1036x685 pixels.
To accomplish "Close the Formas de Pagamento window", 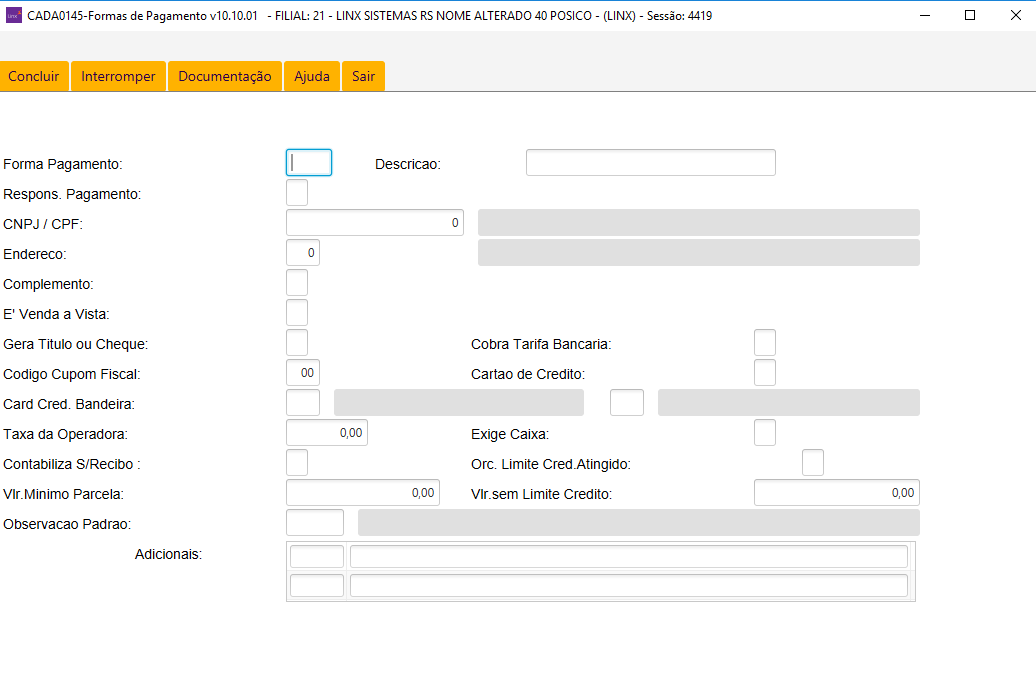I will 1016,15.
